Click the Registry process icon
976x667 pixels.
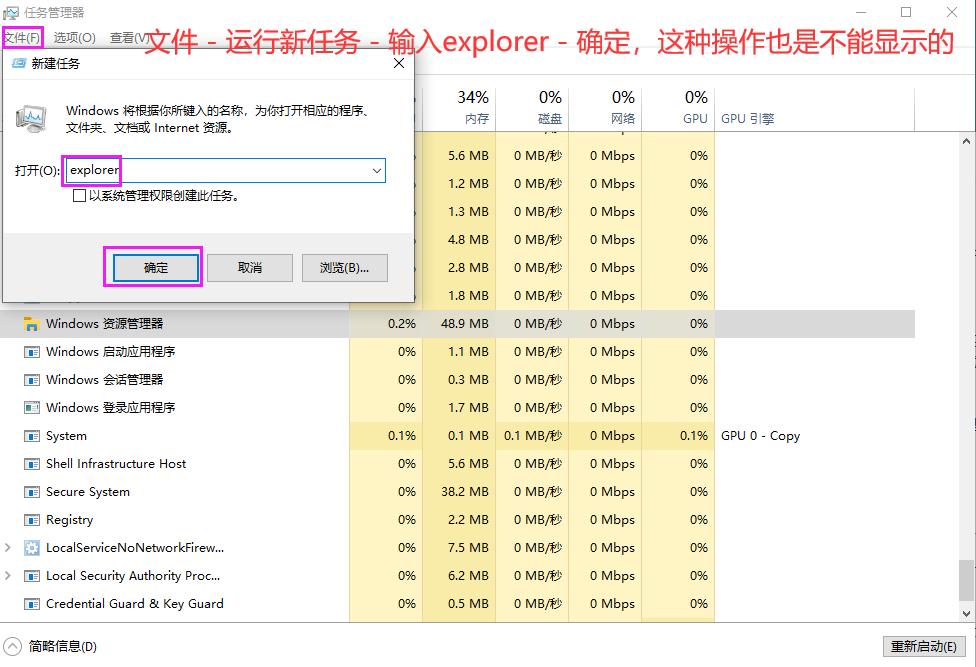pyautogui.click(x=33, y=520)
